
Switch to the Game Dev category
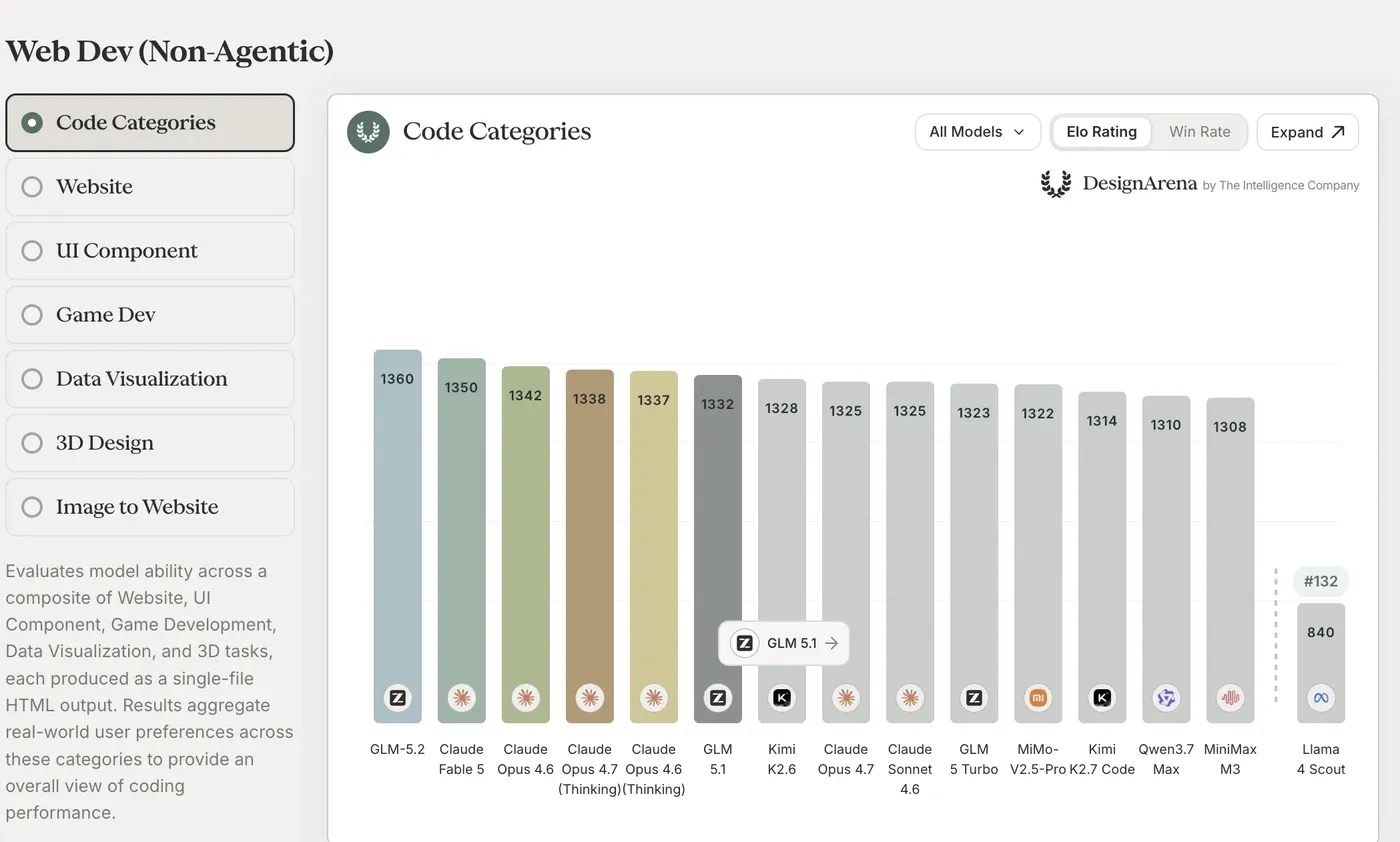(150, 315)
